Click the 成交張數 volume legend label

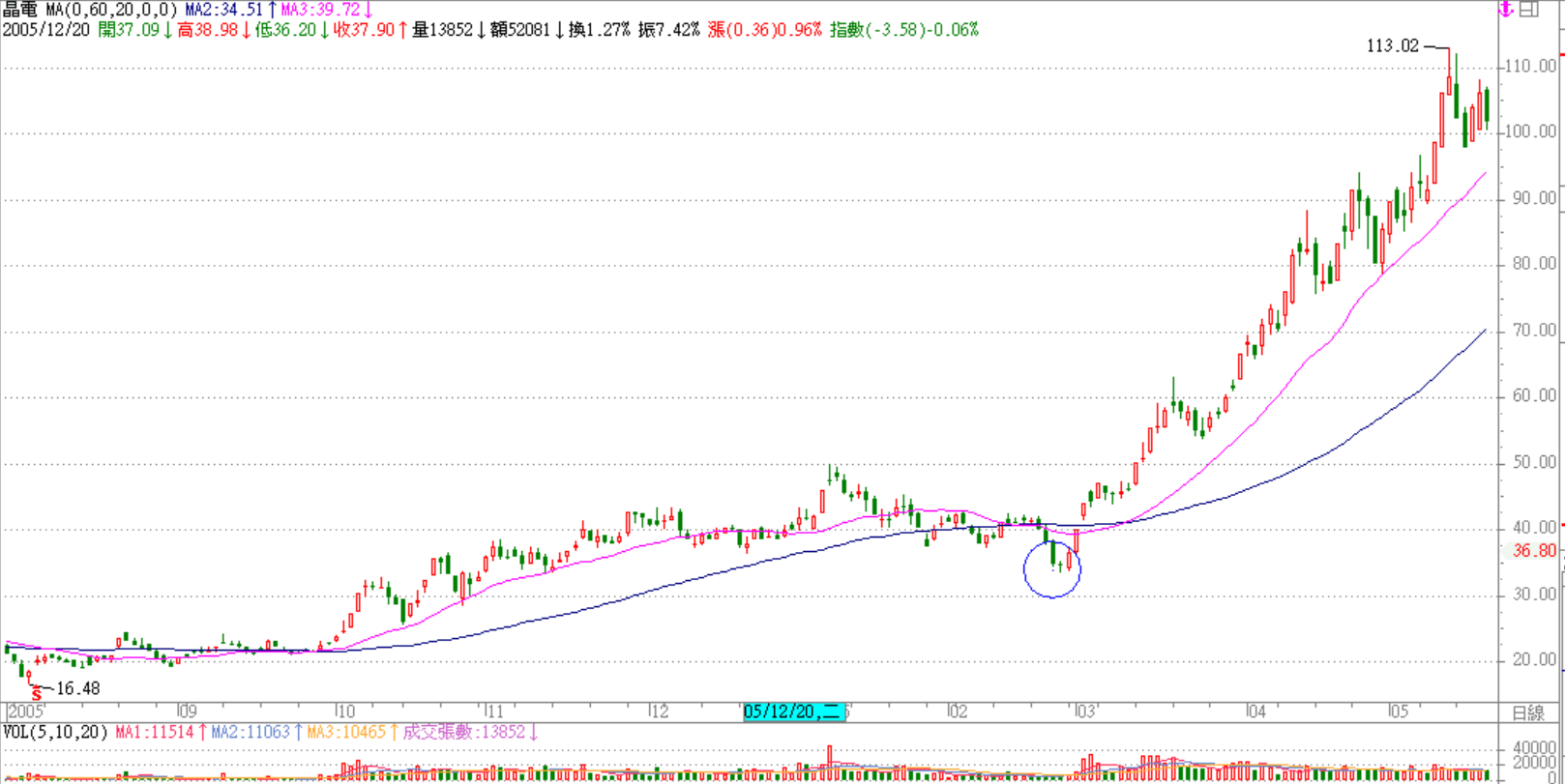(468, 733)
